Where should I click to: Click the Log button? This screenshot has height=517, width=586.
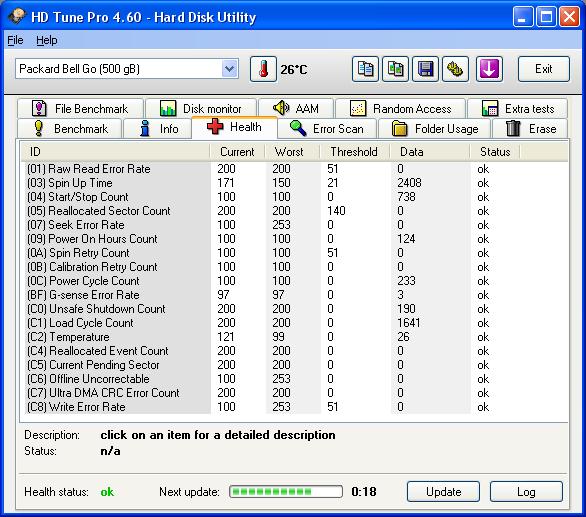(x=526, y=492)
